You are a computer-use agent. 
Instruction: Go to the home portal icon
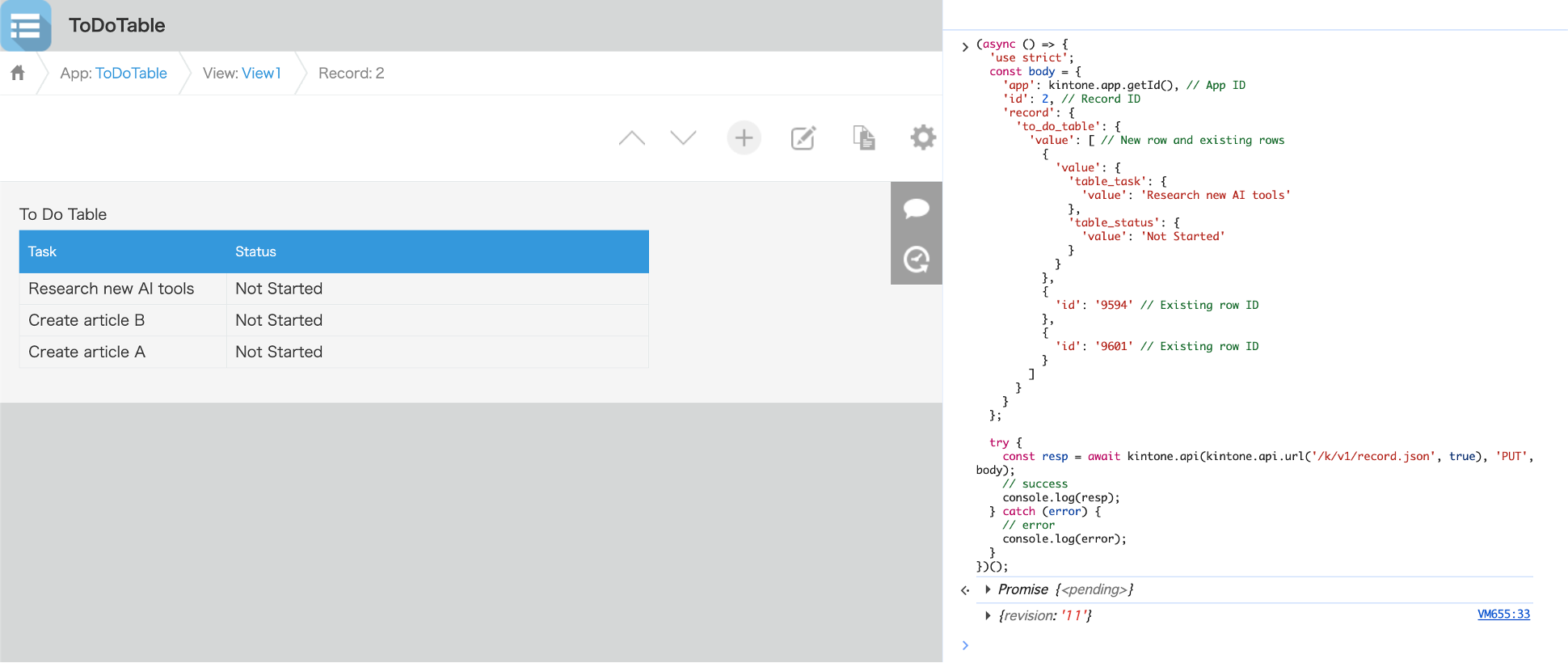(x=18, y=74)
